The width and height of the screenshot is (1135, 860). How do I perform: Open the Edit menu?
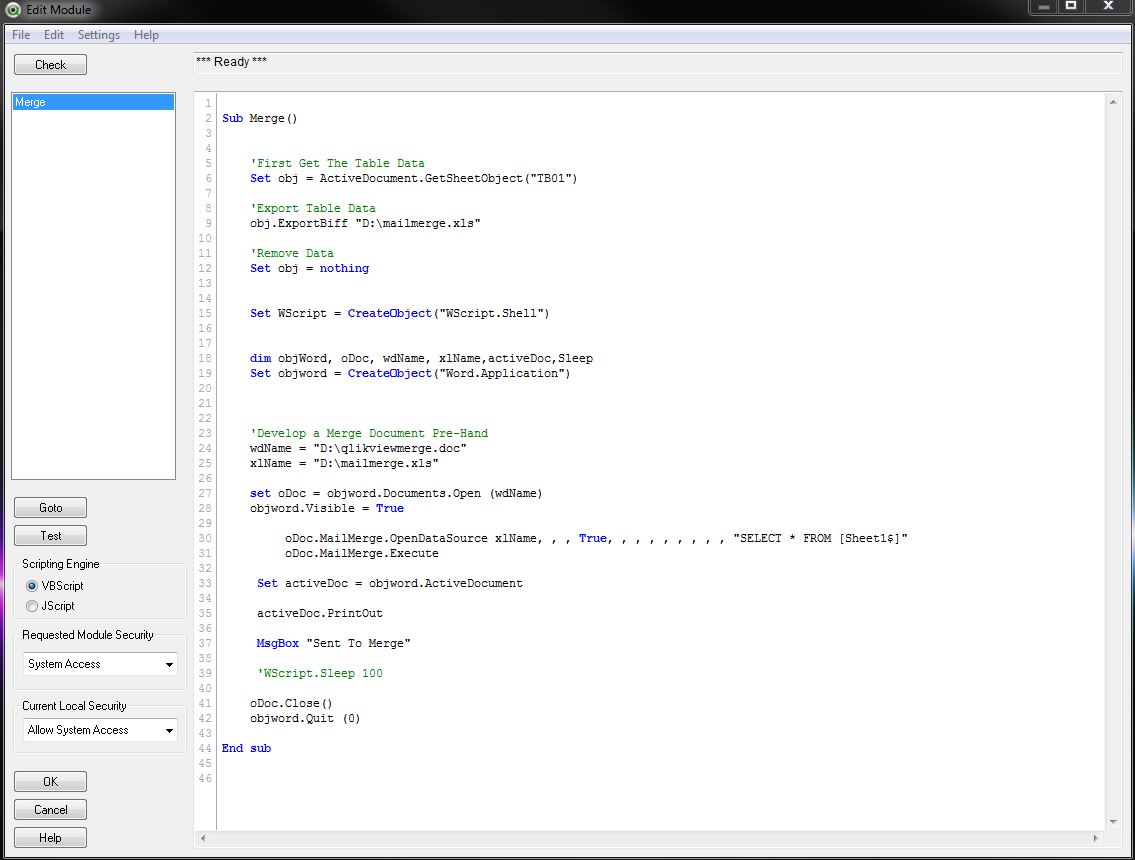click(x=54, y=35)
